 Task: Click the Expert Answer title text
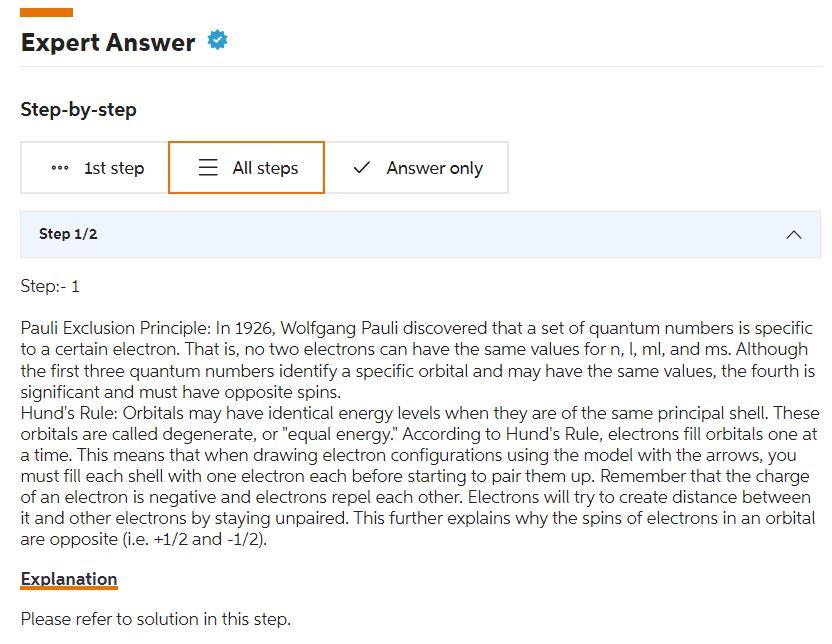click(x=106, y=42)
